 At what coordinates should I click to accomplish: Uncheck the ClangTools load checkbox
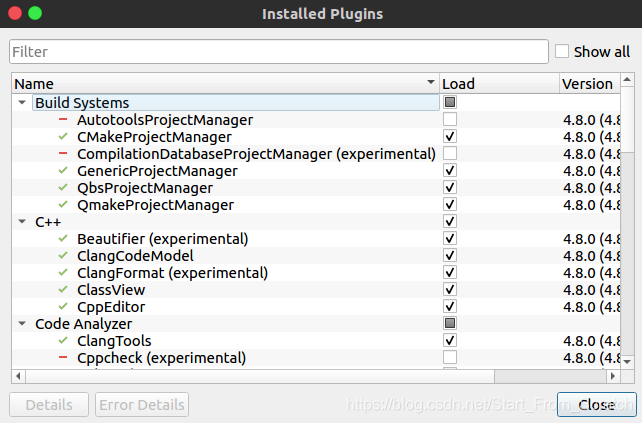[x=450, y=340]
